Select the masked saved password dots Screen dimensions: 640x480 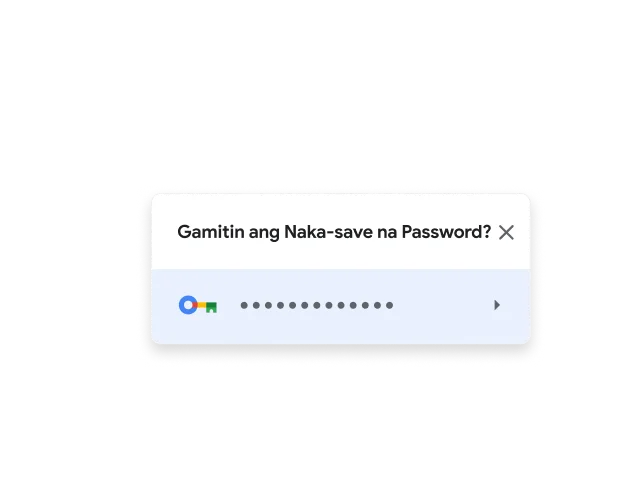click(x=317, y=305)
